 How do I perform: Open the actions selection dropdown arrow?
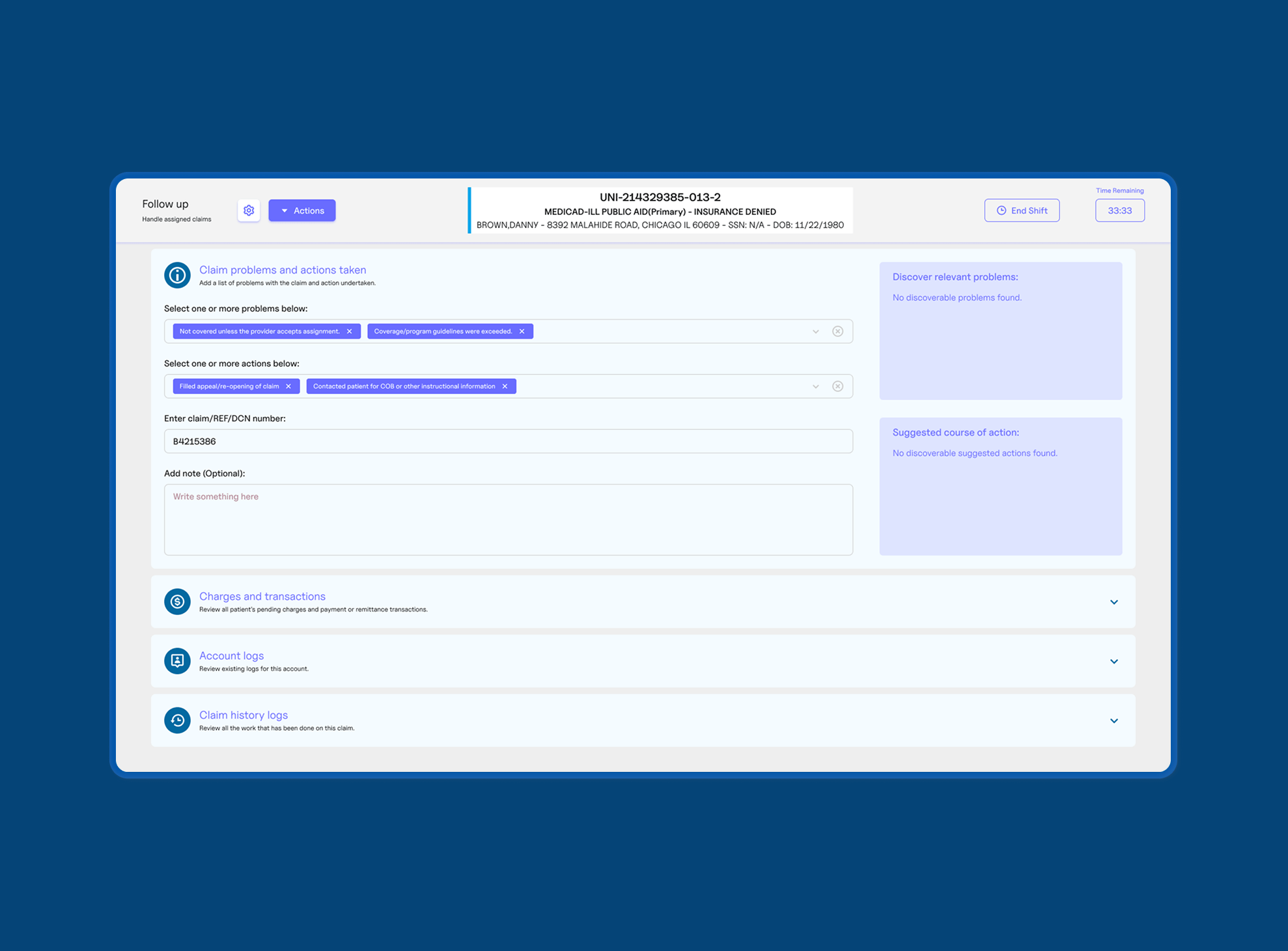click(x=815, y=386)
